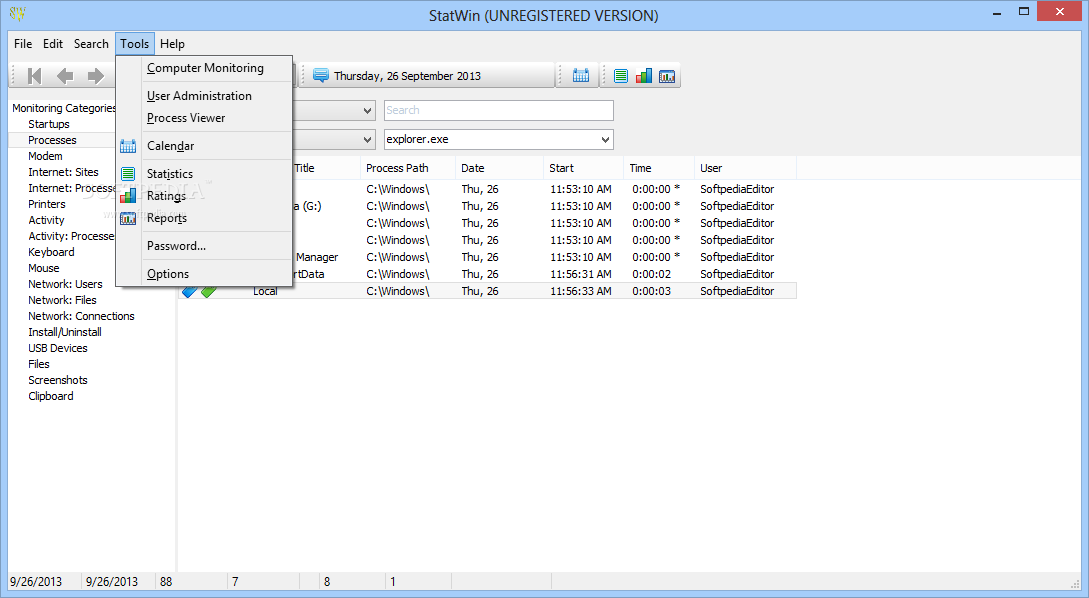
Task: Sort by the Start column header
Action: 583,168
